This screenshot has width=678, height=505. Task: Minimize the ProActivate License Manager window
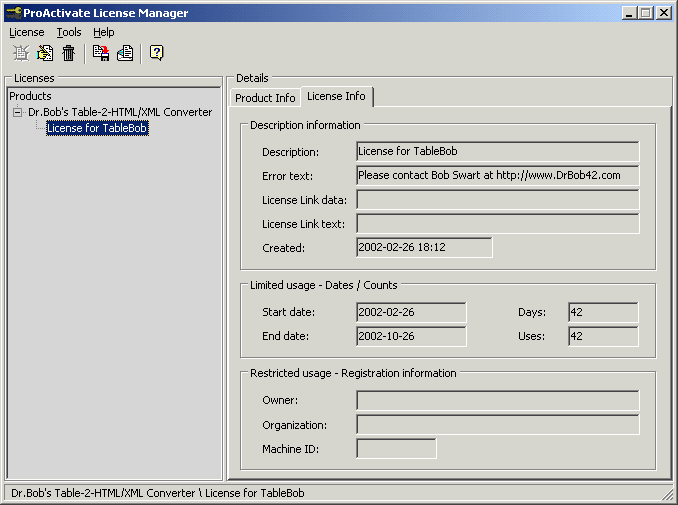click(630, 13)
